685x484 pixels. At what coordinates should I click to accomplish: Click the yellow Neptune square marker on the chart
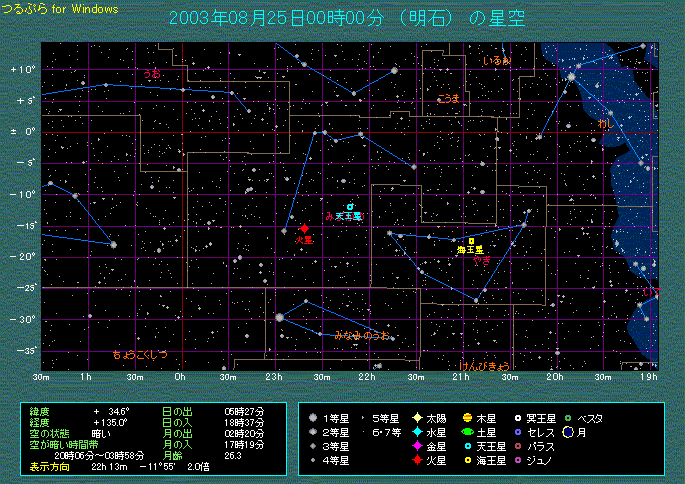[x=471, y=241]
